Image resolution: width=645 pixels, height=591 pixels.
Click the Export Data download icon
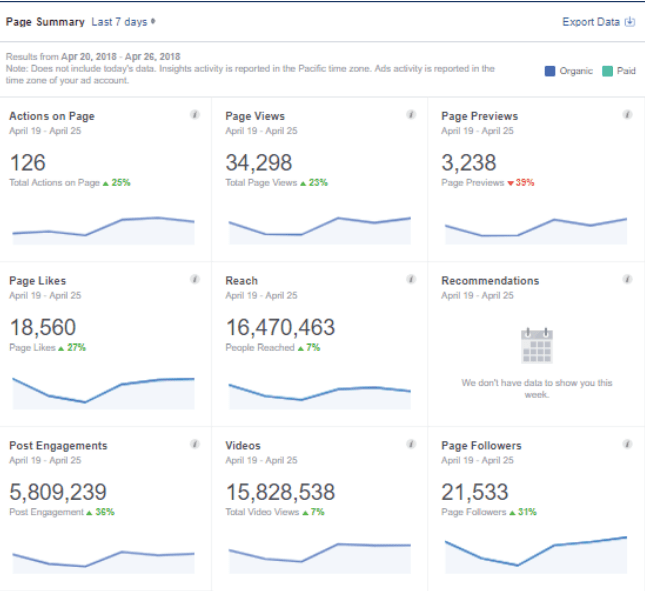tap(630, 21)
